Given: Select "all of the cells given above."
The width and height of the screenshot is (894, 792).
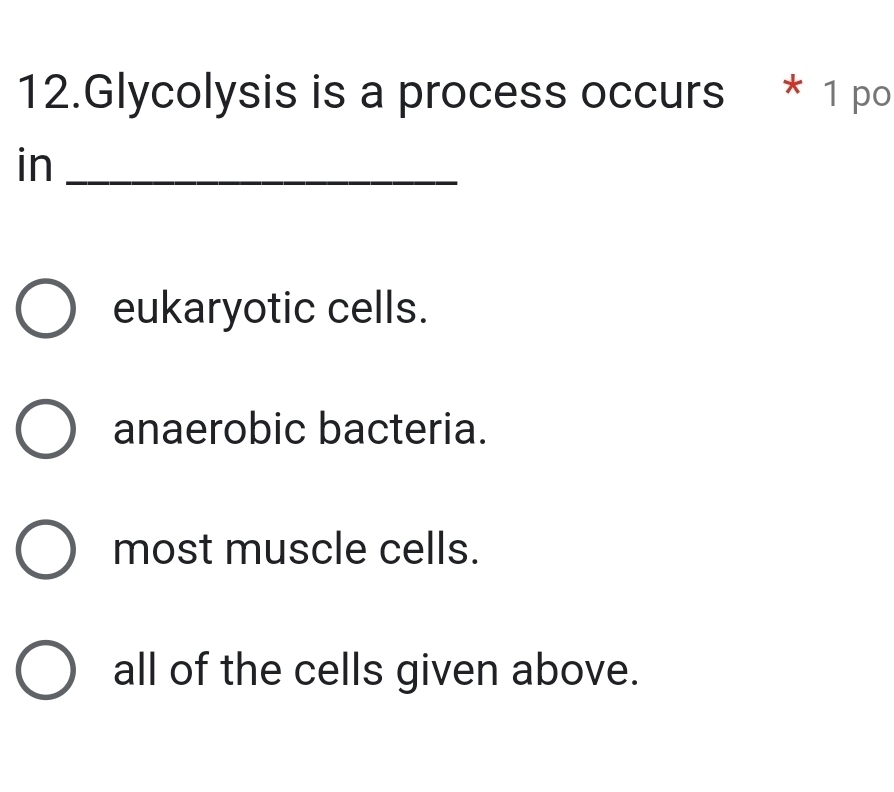Looking at the screenshot, I should (45, 670).
